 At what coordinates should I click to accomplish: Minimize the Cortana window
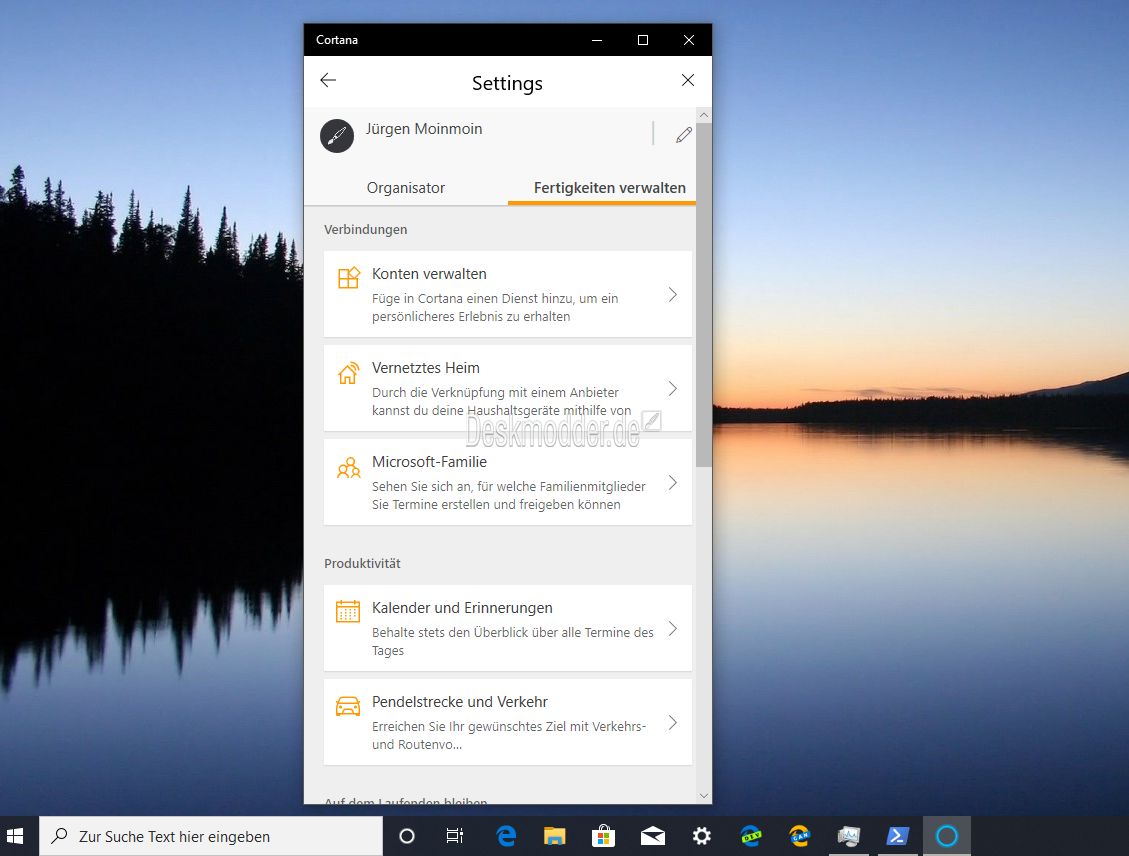pos(597,40)
